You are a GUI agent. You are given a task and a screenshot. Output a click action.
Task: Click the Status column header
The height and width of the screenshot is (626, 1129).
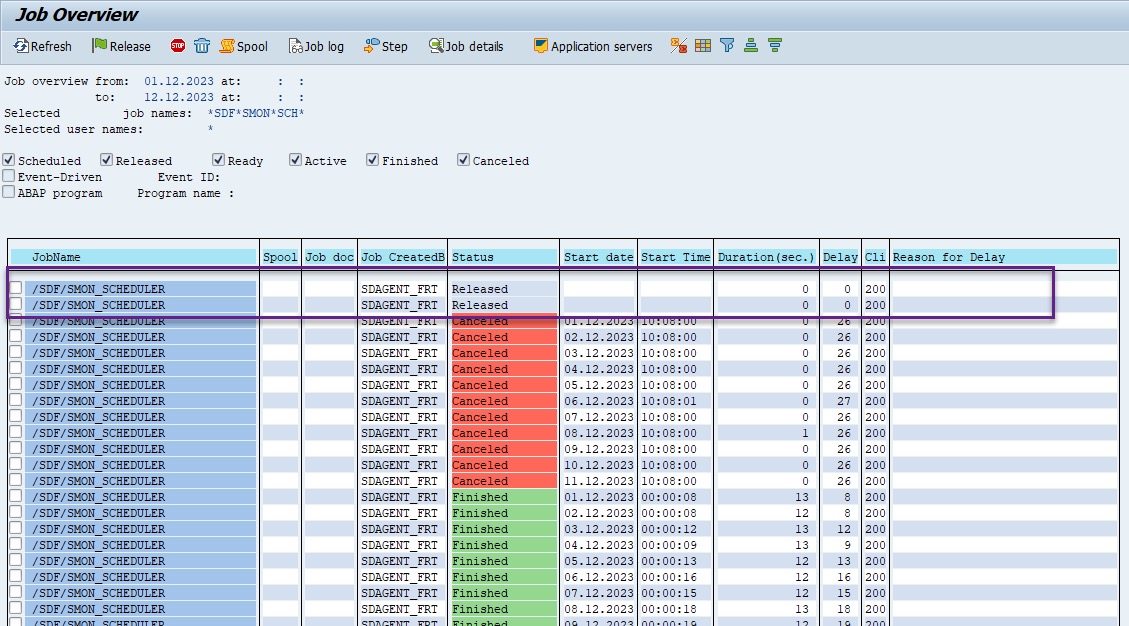point(503,257)
